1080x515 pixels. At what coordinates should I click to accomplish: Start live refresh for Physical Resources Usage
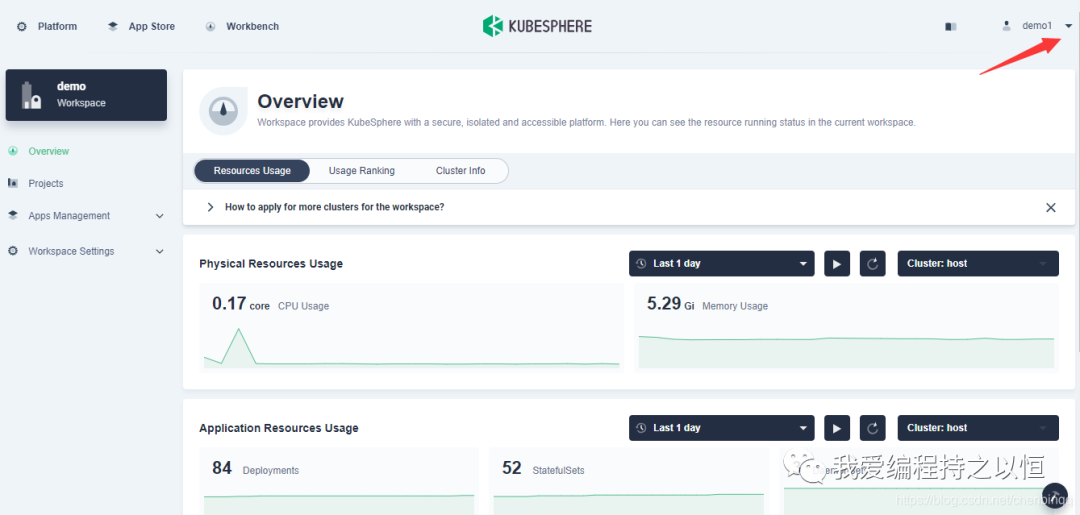click(837, 264)
